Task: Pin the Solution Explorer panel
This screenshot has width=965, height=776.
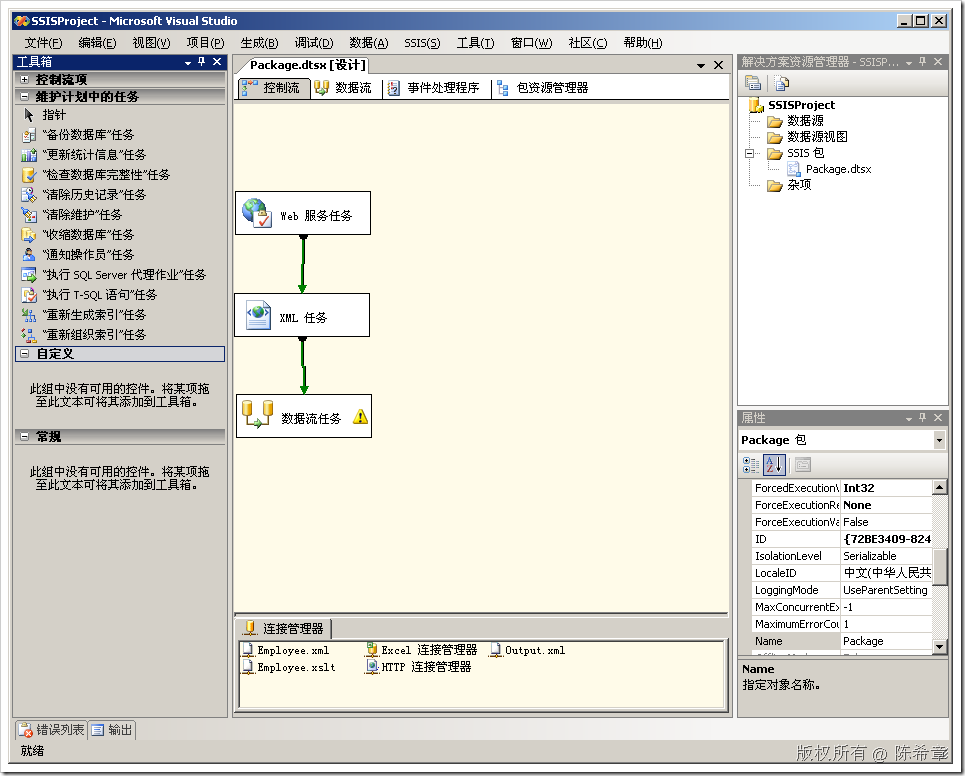Action: pyautogui.click(x=923, y=62)
